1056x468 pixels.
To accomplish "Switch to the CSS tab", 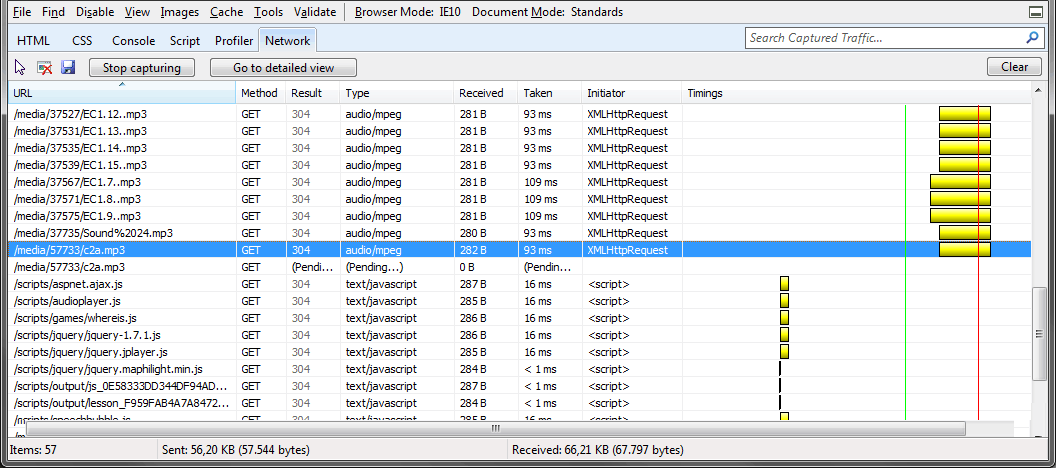I will click(82, 40).
